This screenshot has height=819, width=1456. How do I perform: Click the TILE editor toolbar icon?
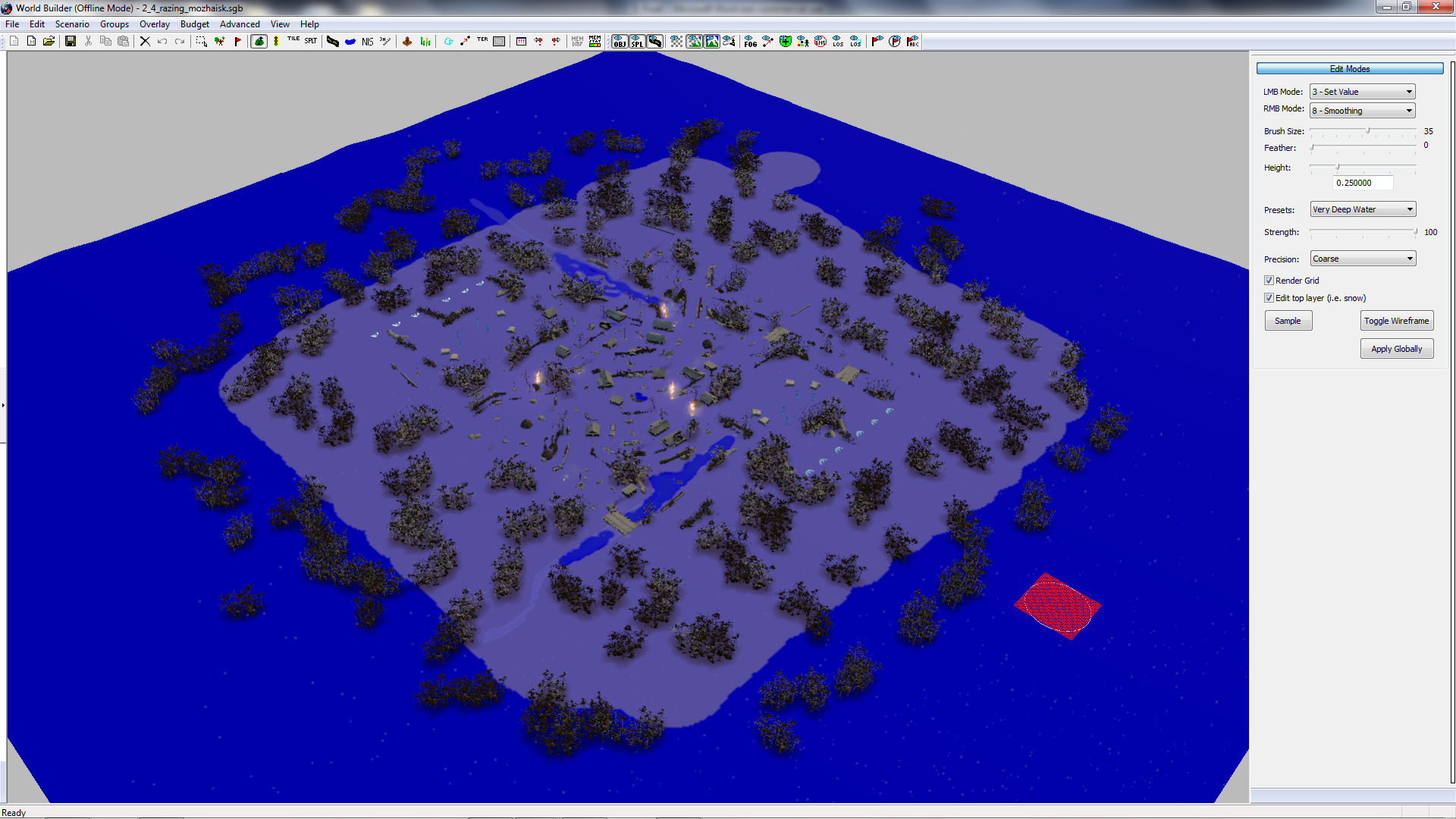293,41
